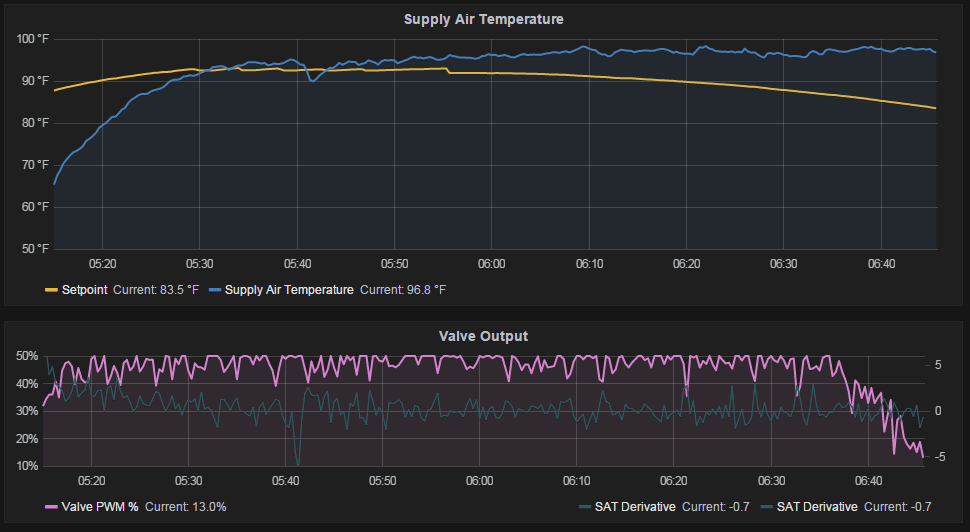Toggle the Valve PWM % series label

(x=100, y=507)
